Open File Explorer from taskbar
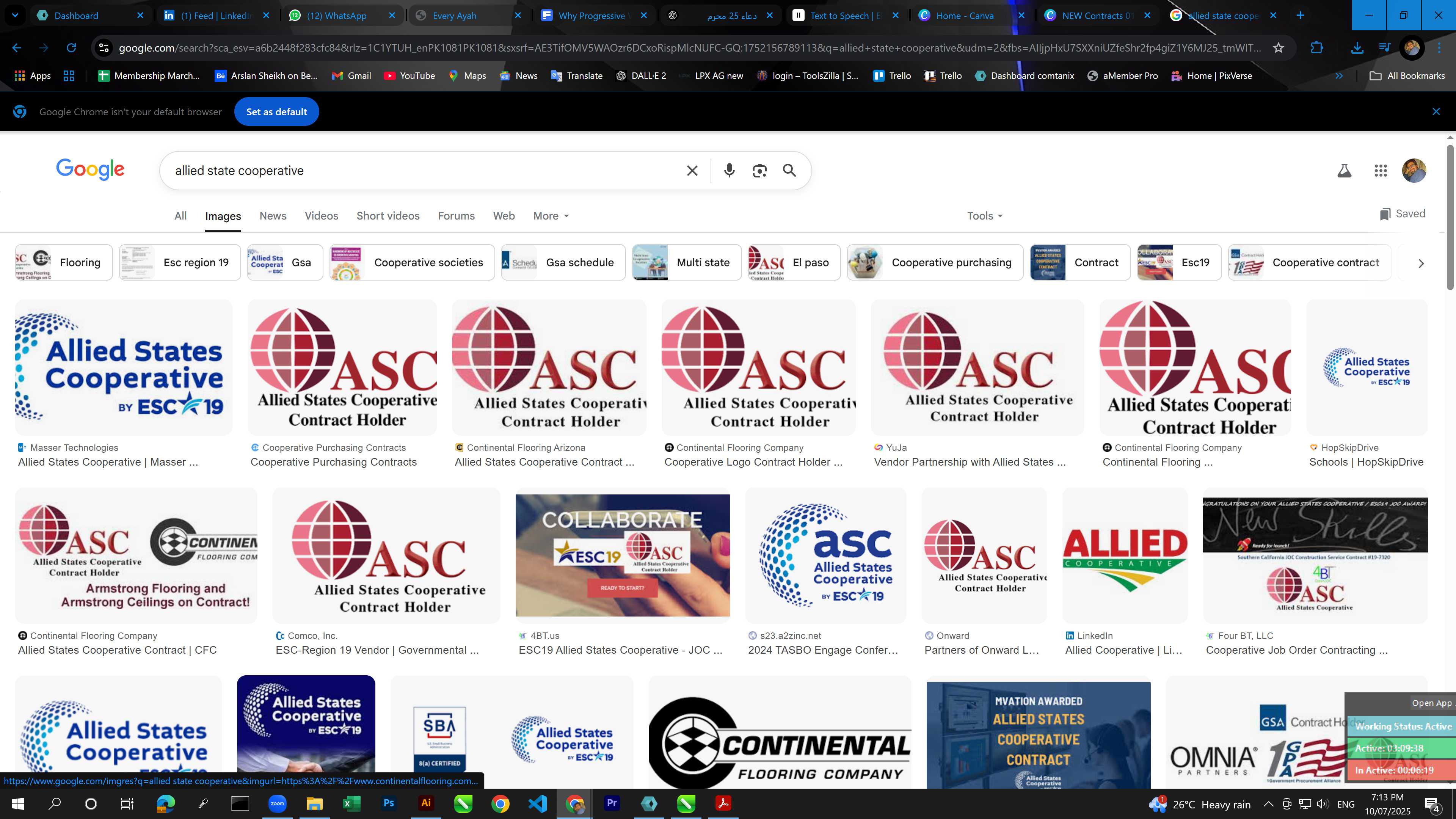The width and height of the screenshot is (1456, 819). [x=314, y=803]
